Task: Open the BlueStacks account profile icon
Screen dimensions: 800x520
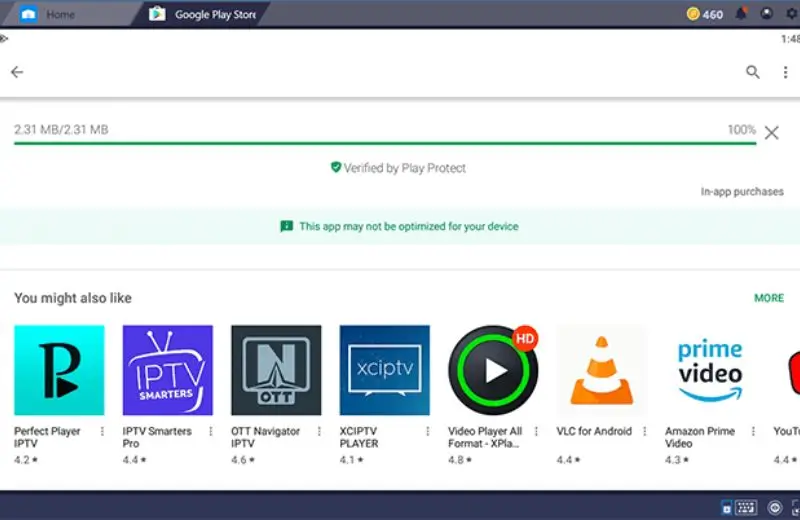Action: point(767,14)
